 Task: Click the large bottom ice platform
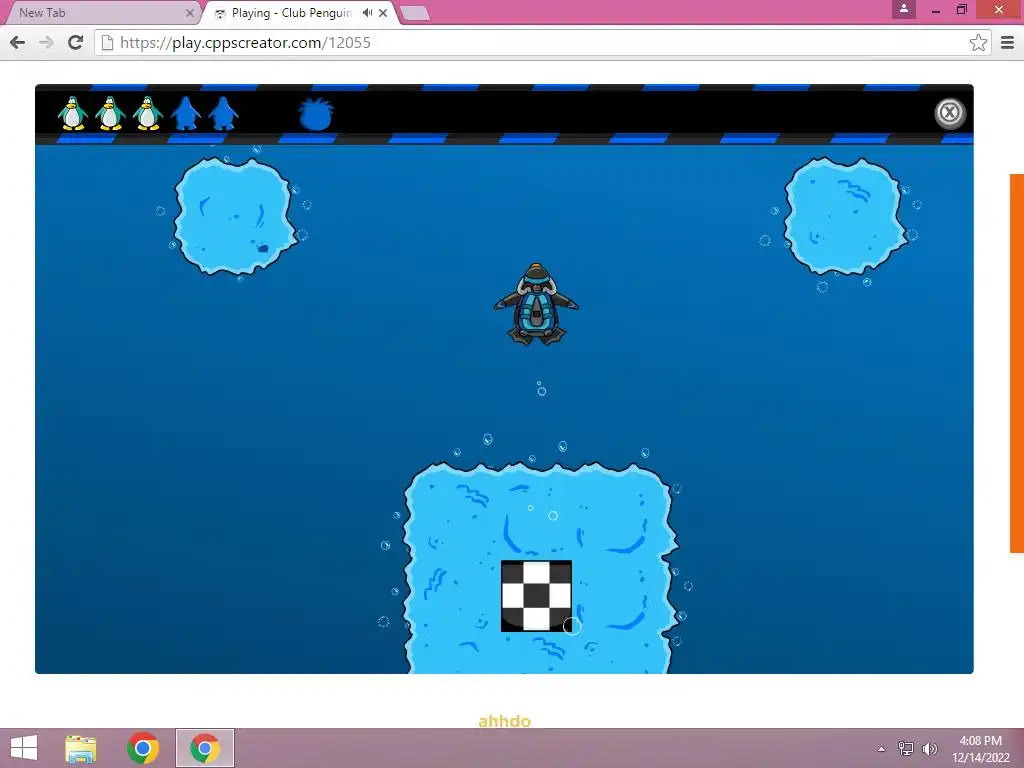[x=539, y=568]
